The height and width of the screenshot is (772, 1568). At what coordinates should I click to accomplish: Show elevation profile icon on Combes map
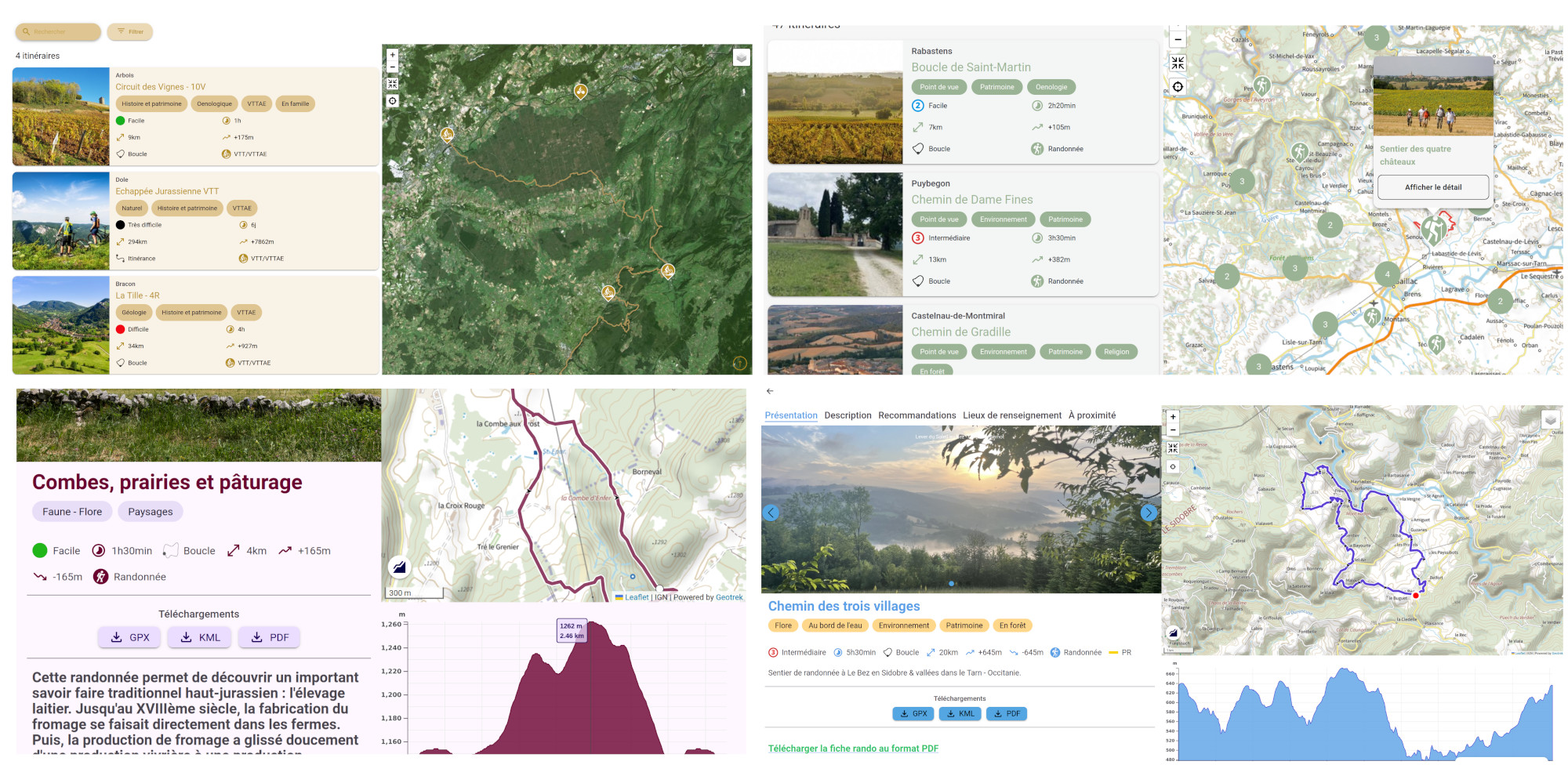tap(399, 566)
